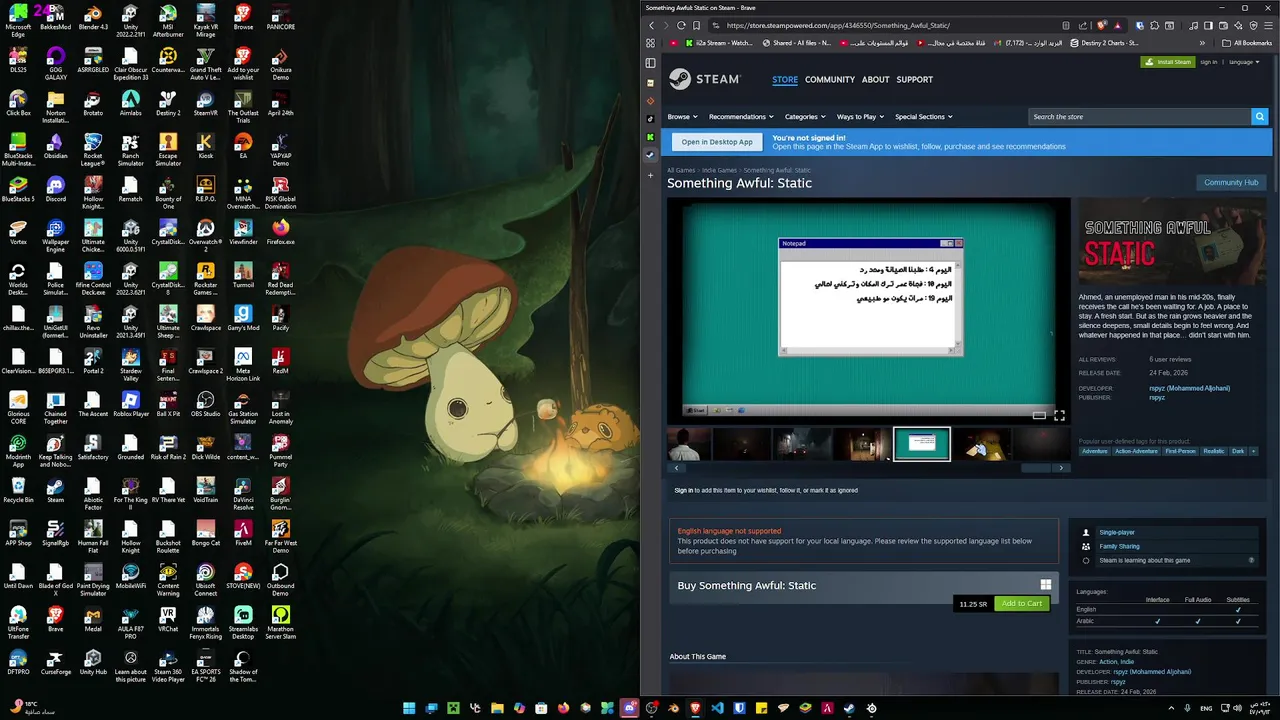This screenshot has height=720, width=1280.
Task: Open the SUPPORT tab
Action: coord(914,79)
